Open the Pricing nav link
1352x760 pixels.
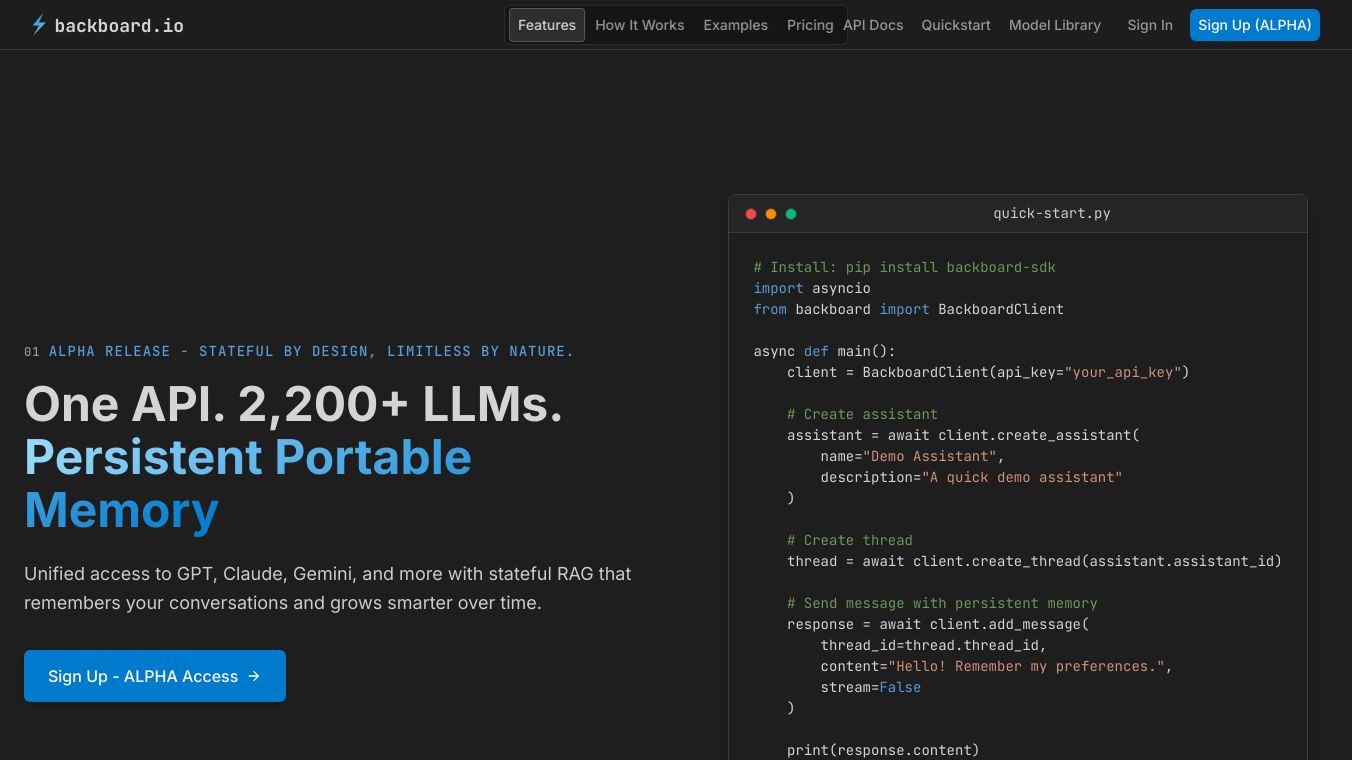pos(809,25)
